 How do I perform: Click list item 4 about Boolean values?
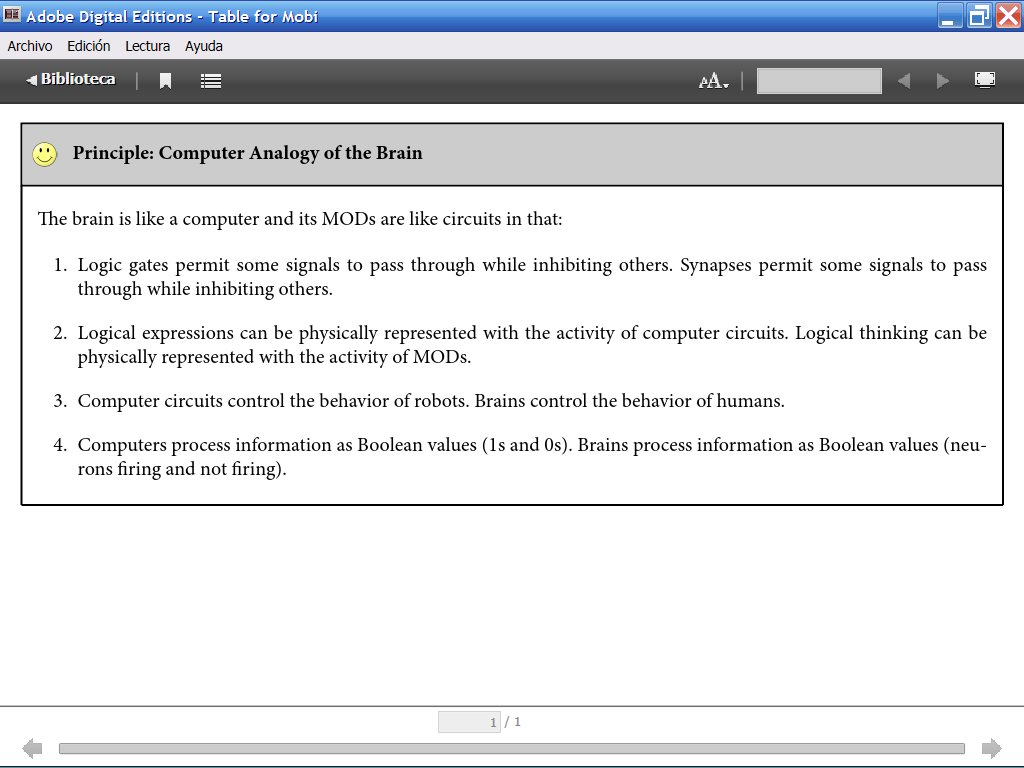520,456
